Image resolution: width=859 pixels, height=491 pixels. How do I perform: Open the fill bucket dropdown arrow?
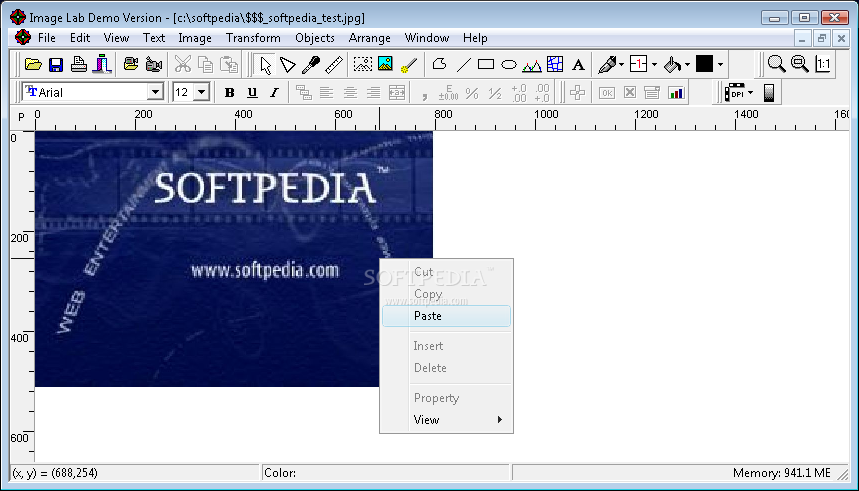688,65
